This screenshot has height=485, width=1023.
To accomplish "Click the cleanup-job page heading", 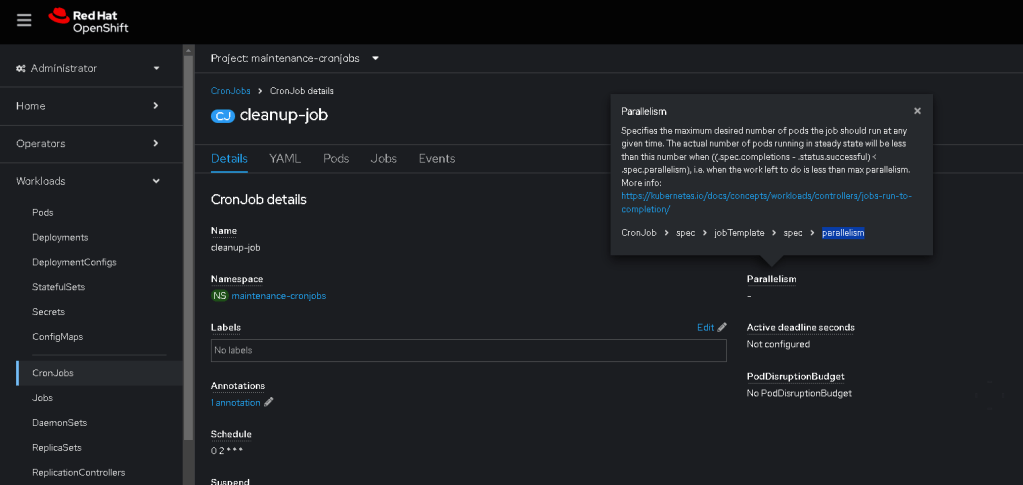I will [x=284, y=116].
